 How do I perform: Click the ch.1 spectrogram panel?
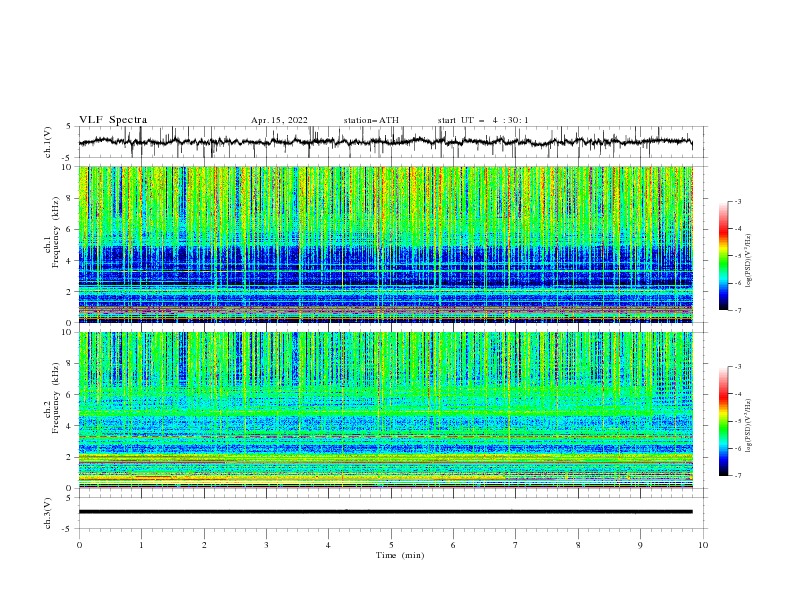point(386,244)
